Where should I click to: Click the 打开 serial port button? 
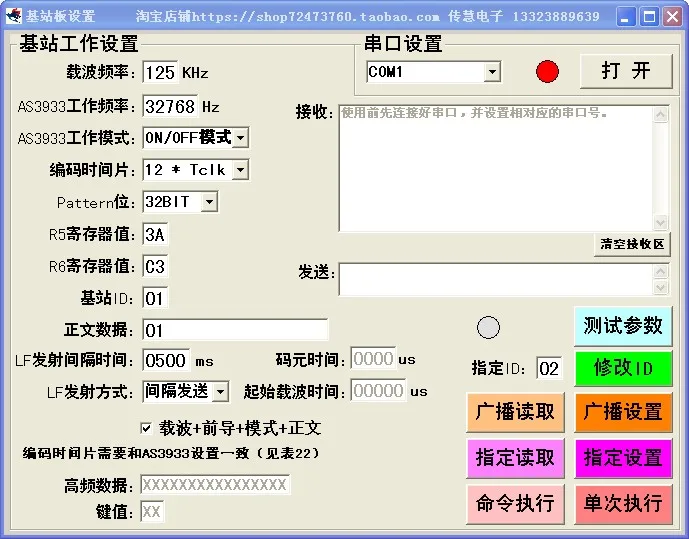[626, 71]
